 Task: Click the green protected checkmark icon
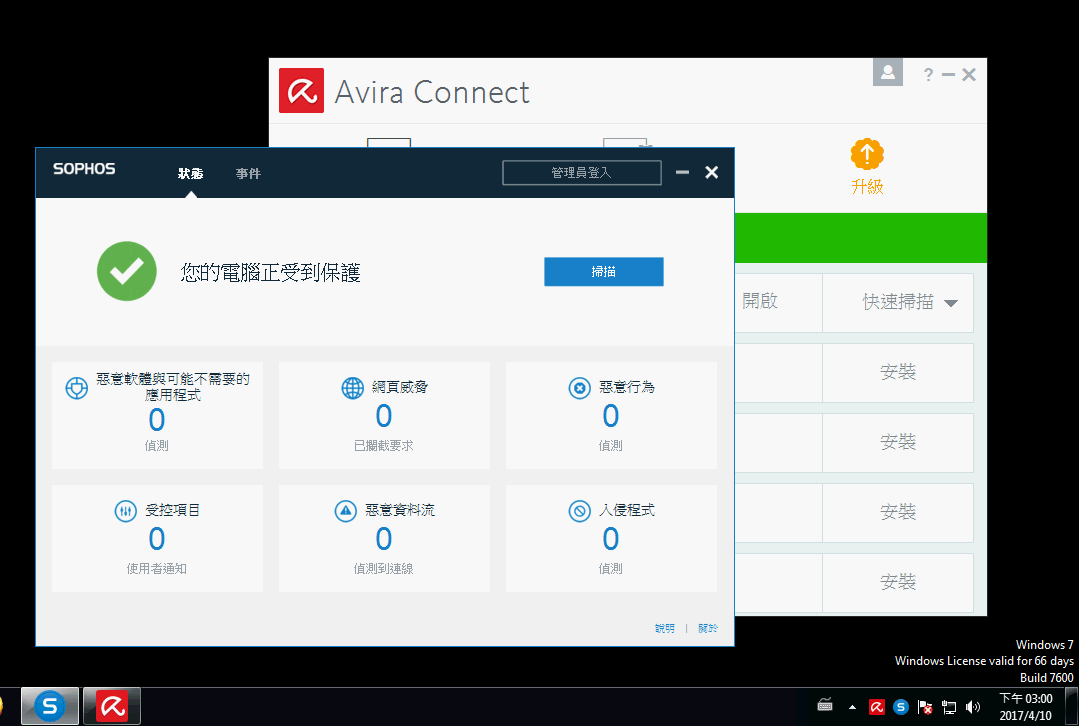point(127,271)
